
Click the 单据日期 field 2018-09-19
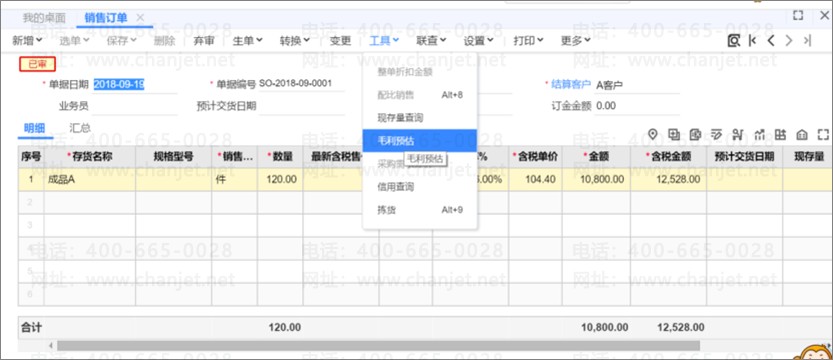[134, 84]
